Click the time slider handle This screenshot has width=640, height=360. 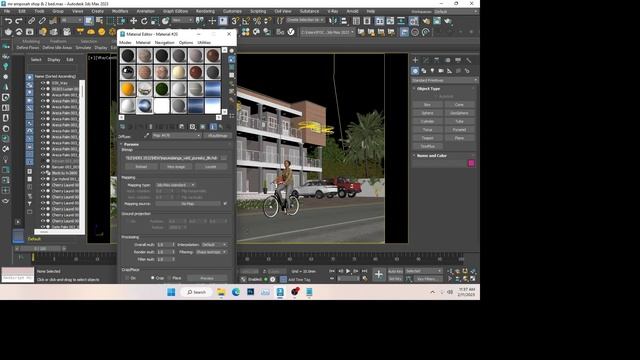[40, 248]
